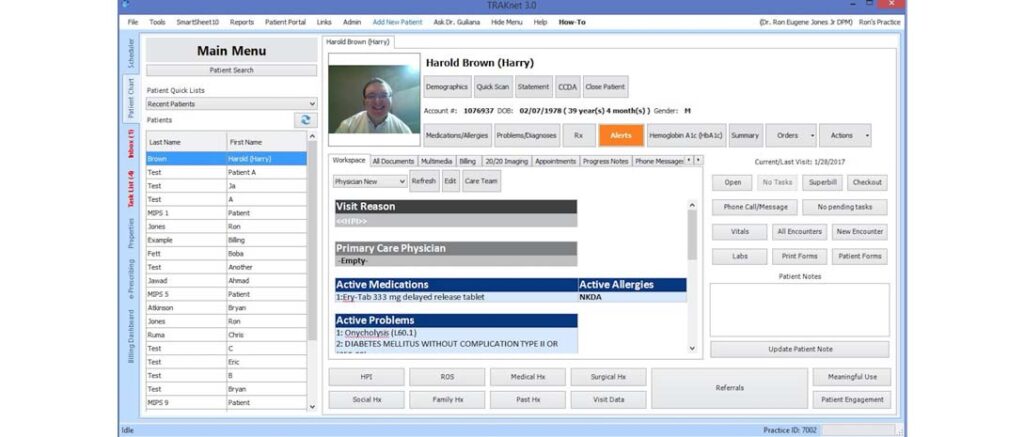Viewport: 1024px width, 437px height.
Task: Click the New Encounter button
Action: click(860, 231)
